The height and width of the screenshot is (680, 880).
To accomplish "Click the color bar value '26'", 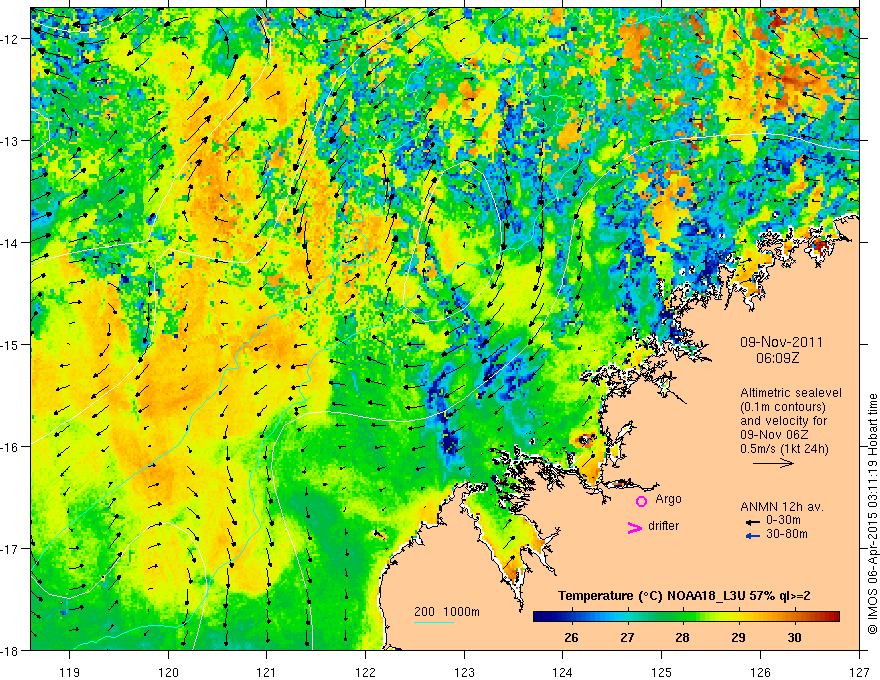I will [571, 638].
